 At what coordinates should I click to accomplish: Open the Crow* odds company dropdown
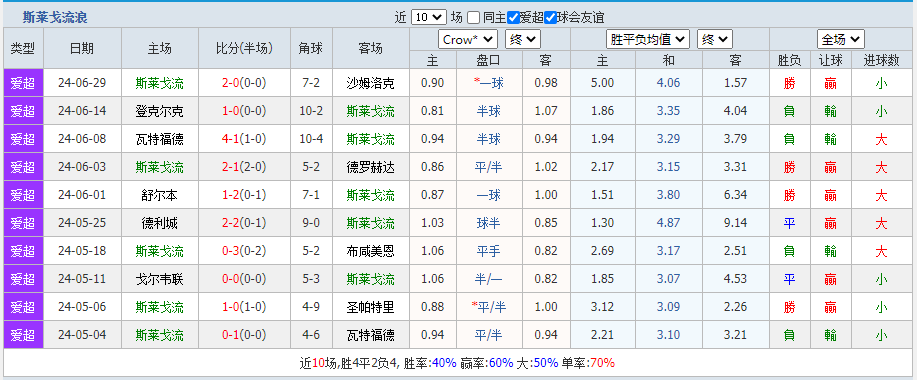click(468, 39)
